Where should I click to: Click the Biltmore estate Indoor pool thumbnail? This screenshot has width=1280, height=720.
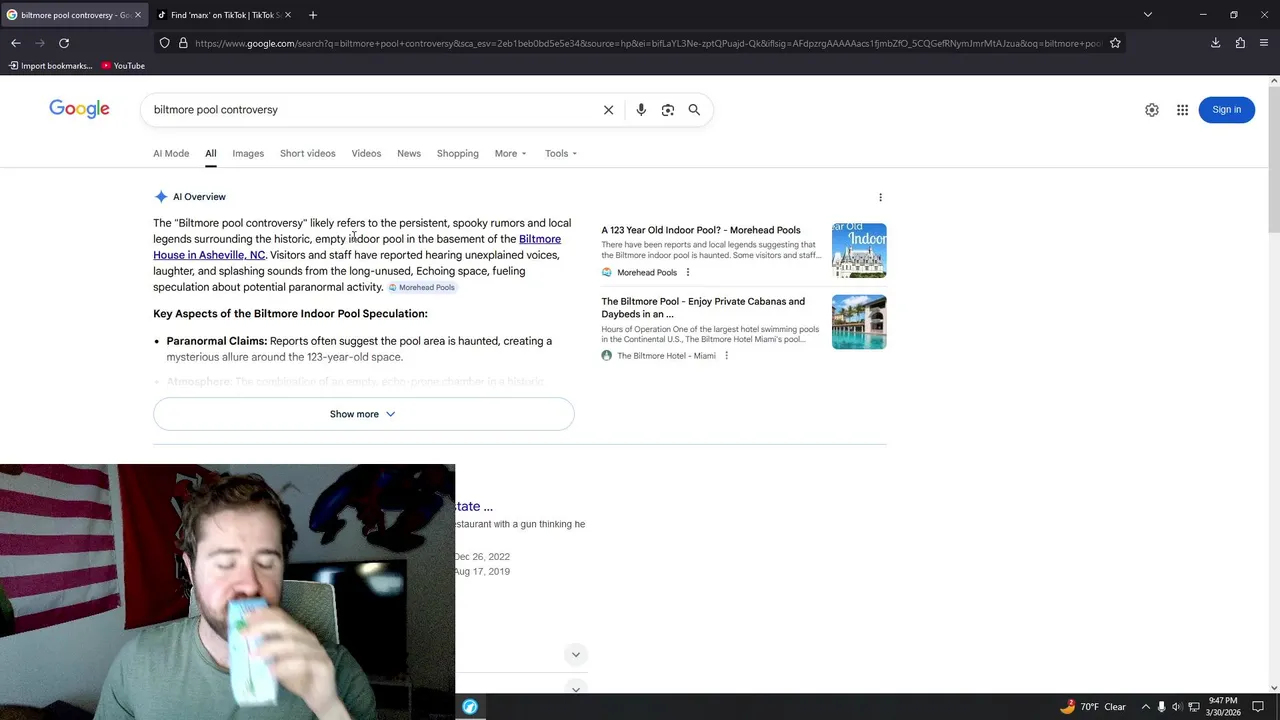coord(859,250)
